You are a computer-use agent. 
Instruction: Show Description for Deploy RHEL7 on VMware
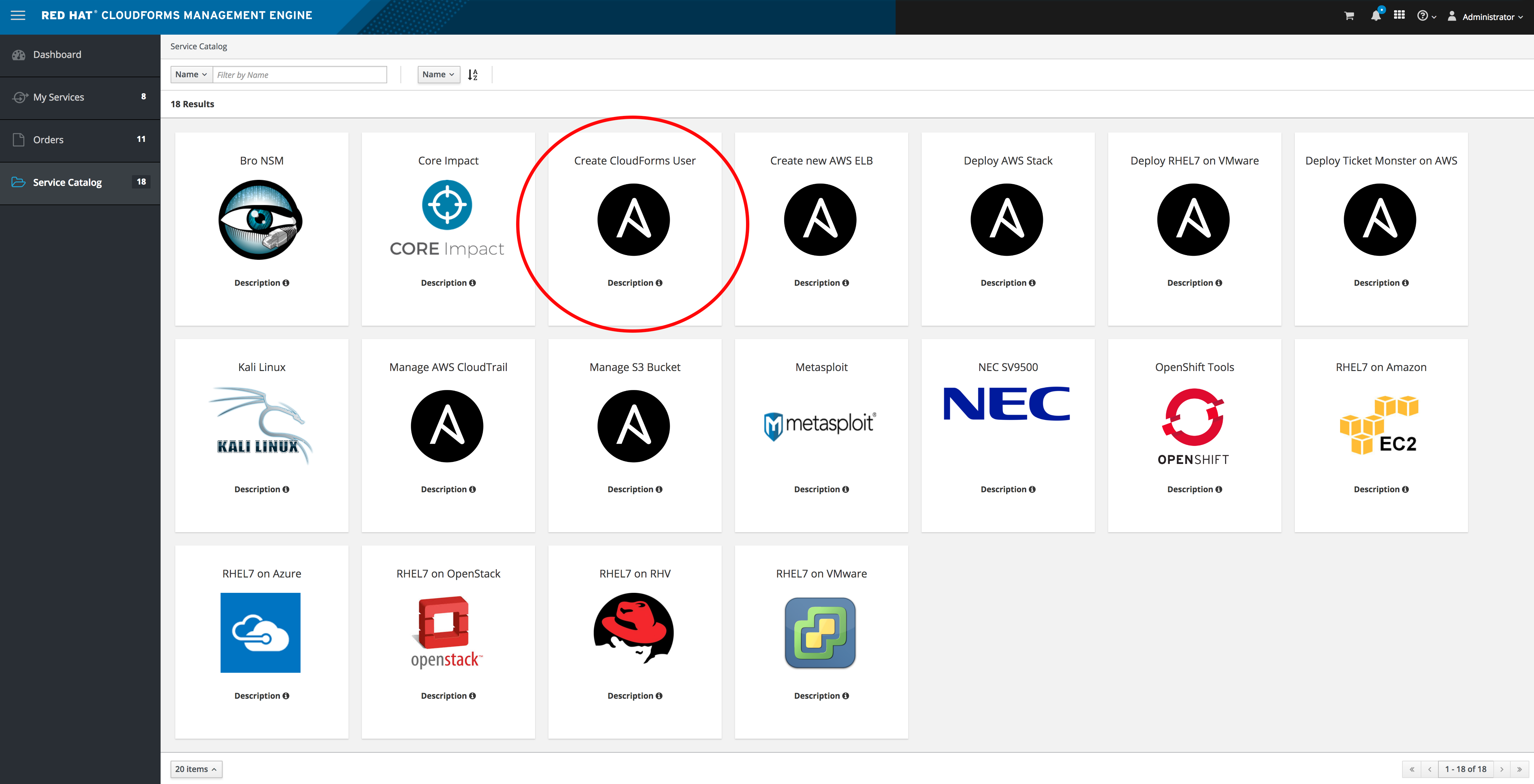[1194, 283]
